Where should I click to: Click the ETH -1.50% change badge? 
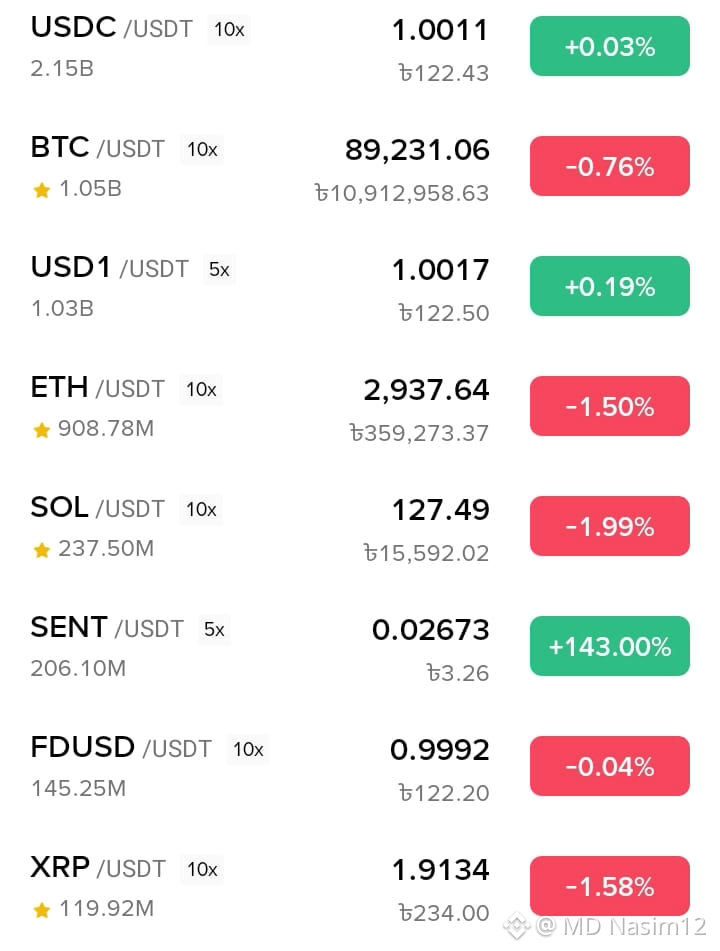coord(610,406)
